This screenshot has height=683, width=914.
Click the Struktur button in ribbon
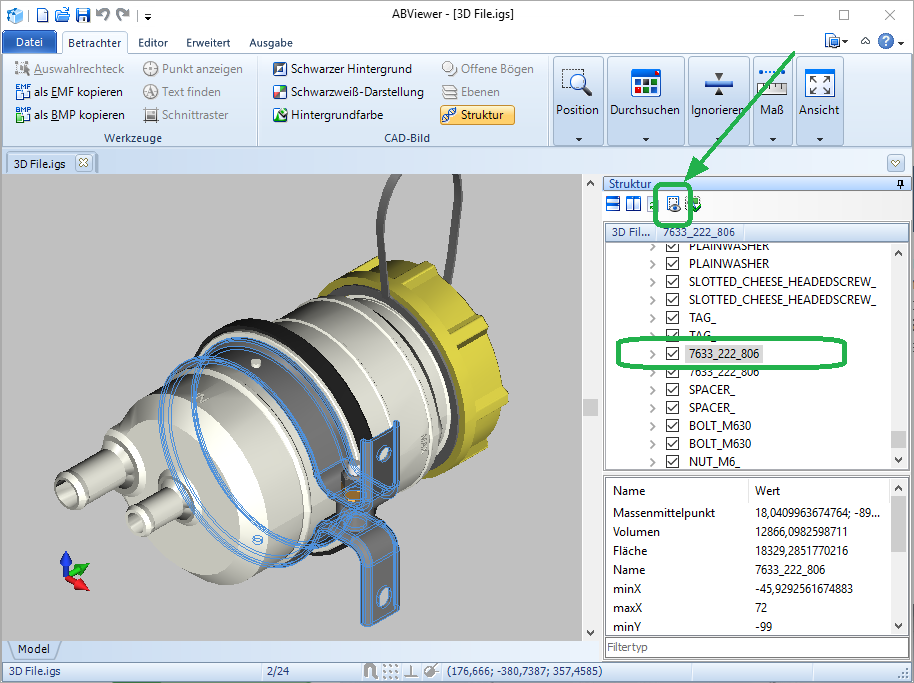477,115
